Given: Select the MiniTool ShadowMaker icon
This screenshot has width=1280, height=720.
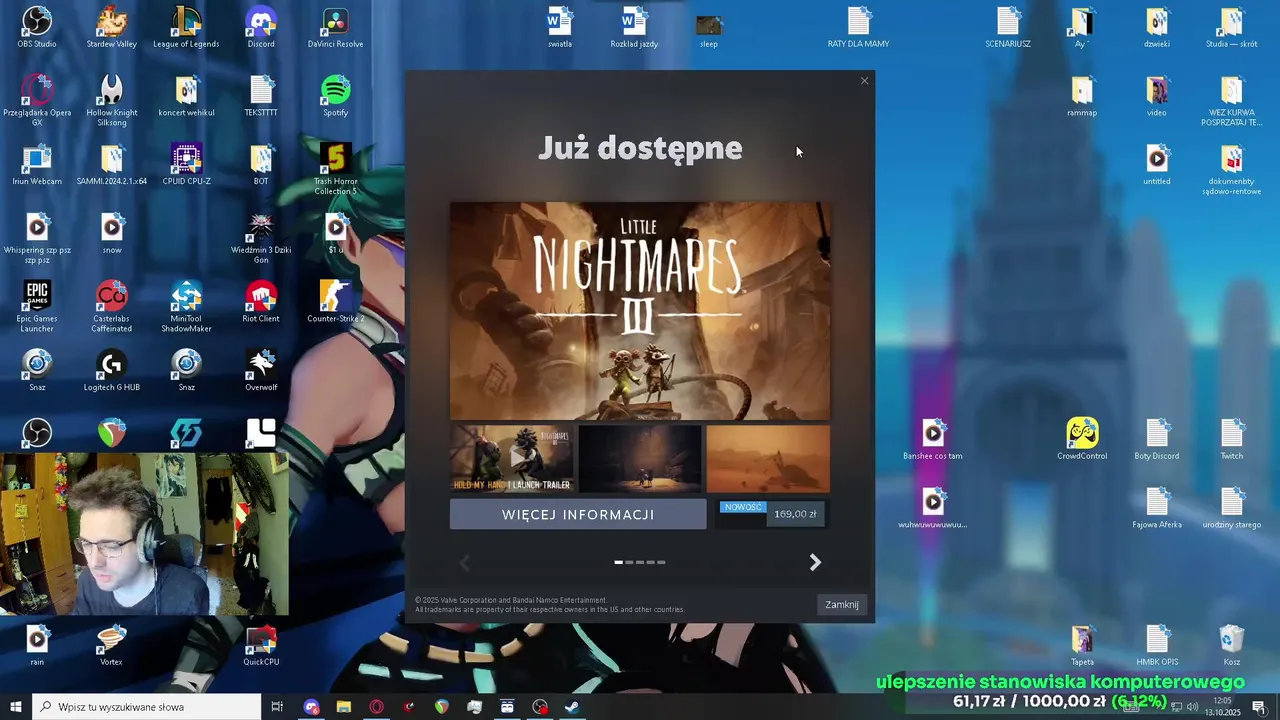Looking at the screenshot, I should point(186,306).
